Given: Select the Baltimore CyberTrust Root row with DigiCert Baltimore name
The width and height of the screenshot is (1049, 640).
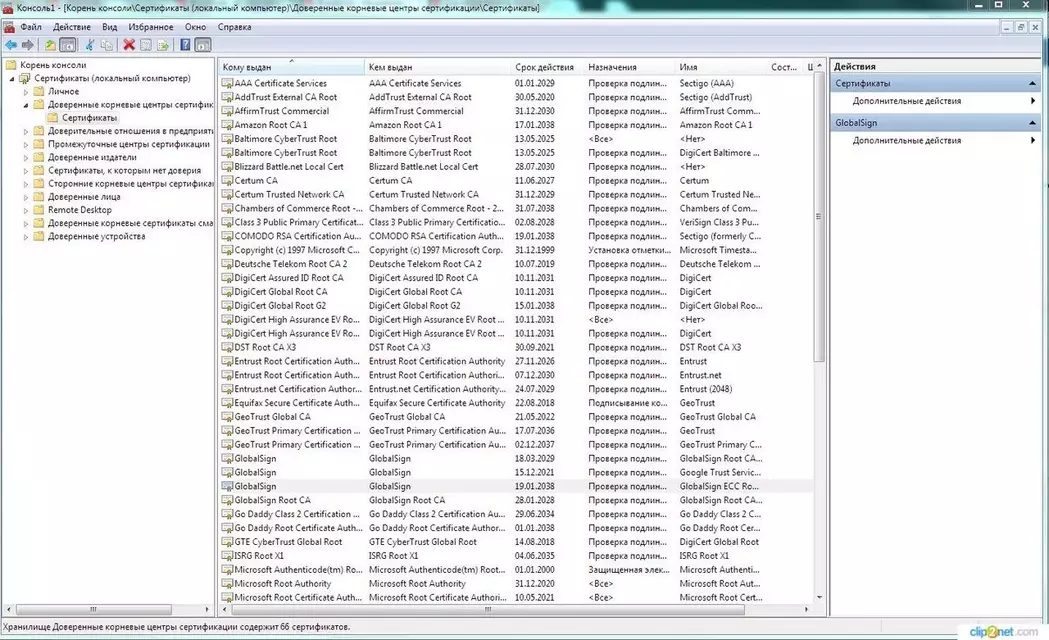Looking at the screenshot, I should point(517,153).
